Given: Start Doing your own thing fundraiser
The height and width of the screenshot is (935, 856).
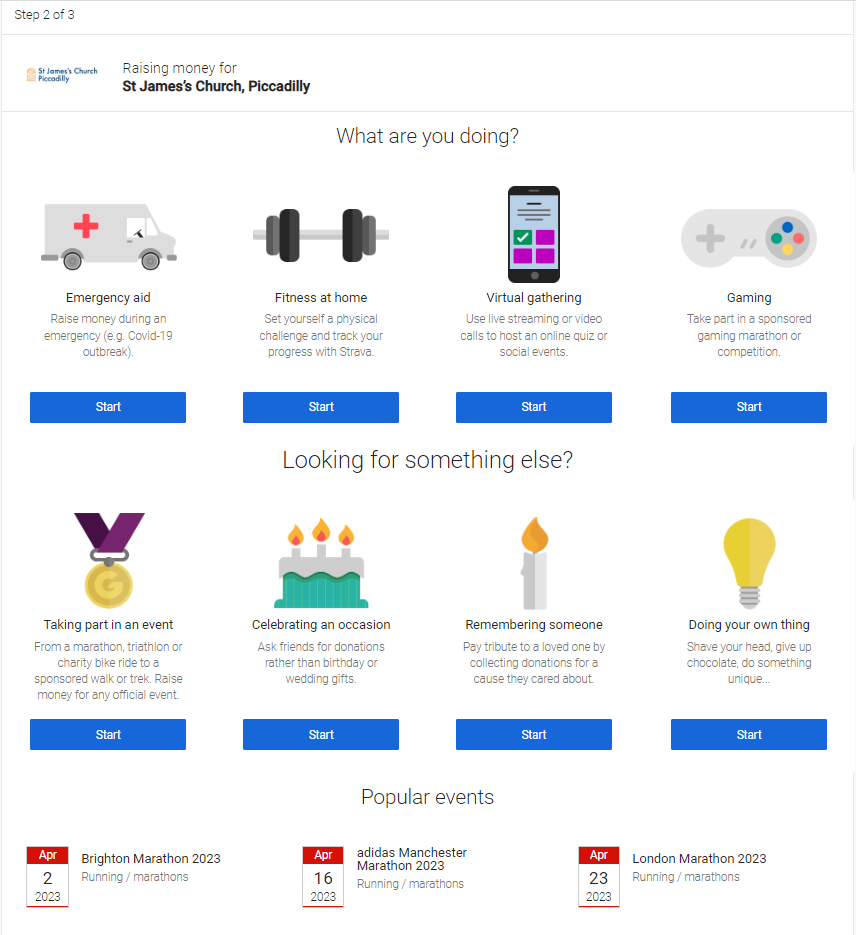Looking at the screenshot, I should tap(749, 735).
